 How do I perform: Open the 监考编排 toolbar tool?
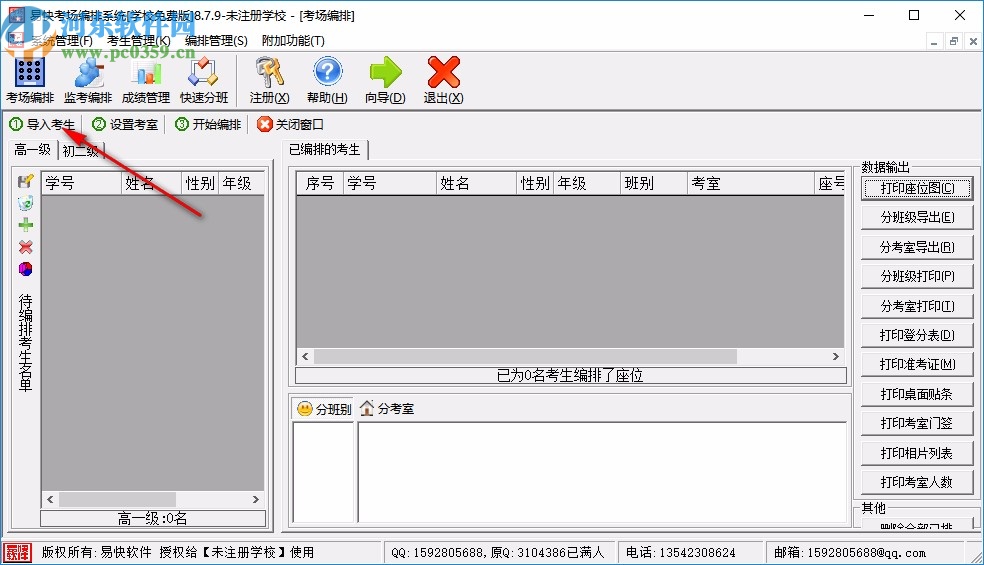click(88, 80)
